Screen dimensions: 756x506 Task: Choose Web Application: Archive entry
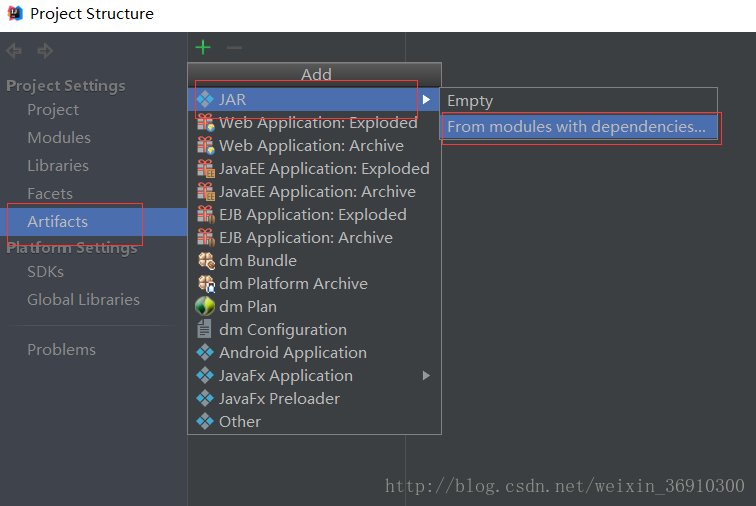point(314,146)
